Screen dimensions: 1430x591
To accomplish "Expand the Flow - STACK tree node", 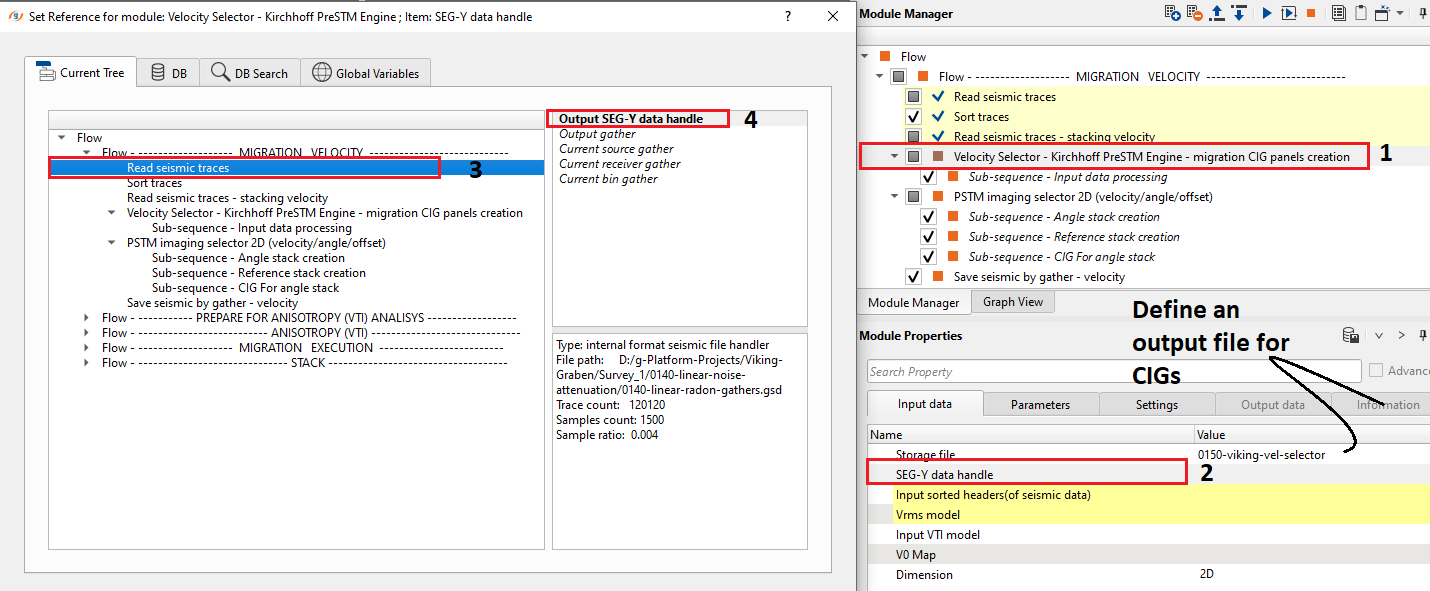I will pyautogui.click(x=88, y=363).
